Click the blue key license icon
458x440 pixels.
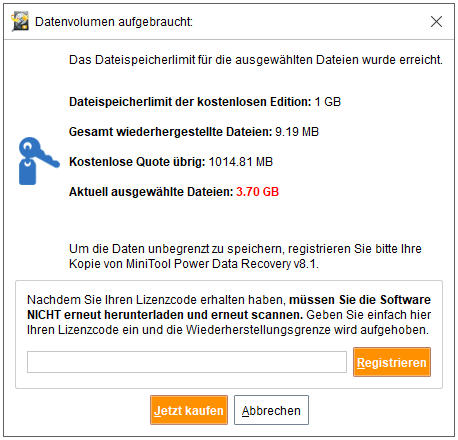click(39, 161)
